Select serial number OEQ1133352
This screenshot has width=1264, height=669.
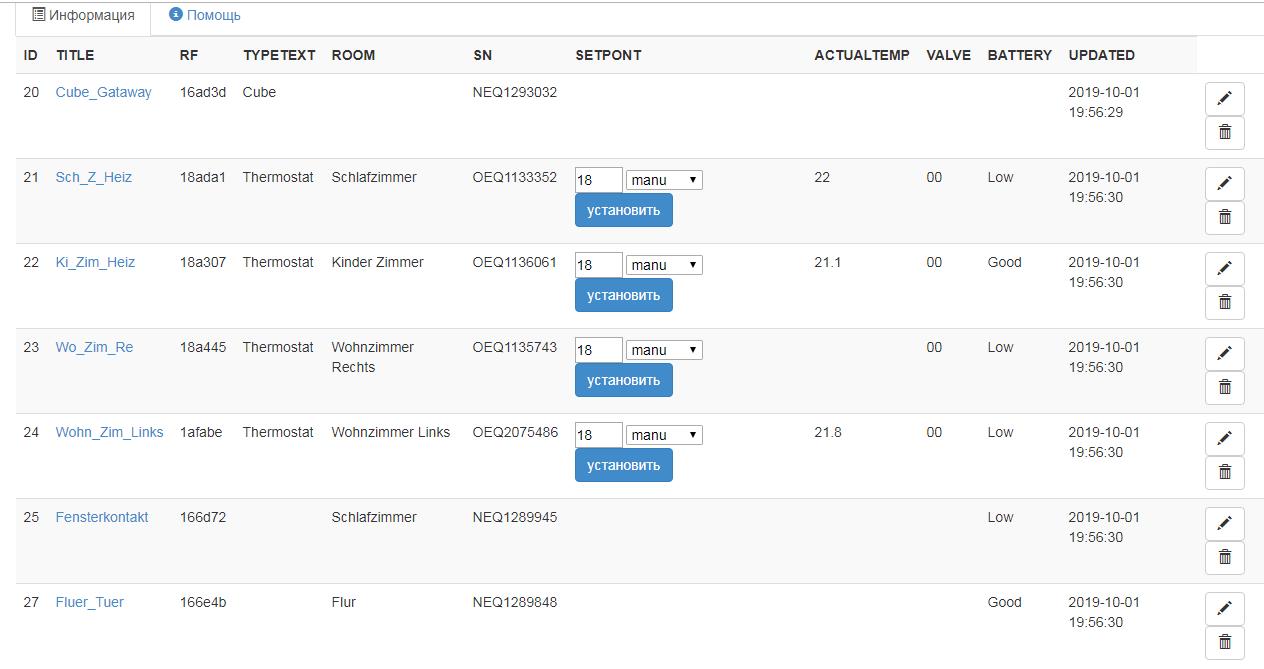[x=515, y=177]
